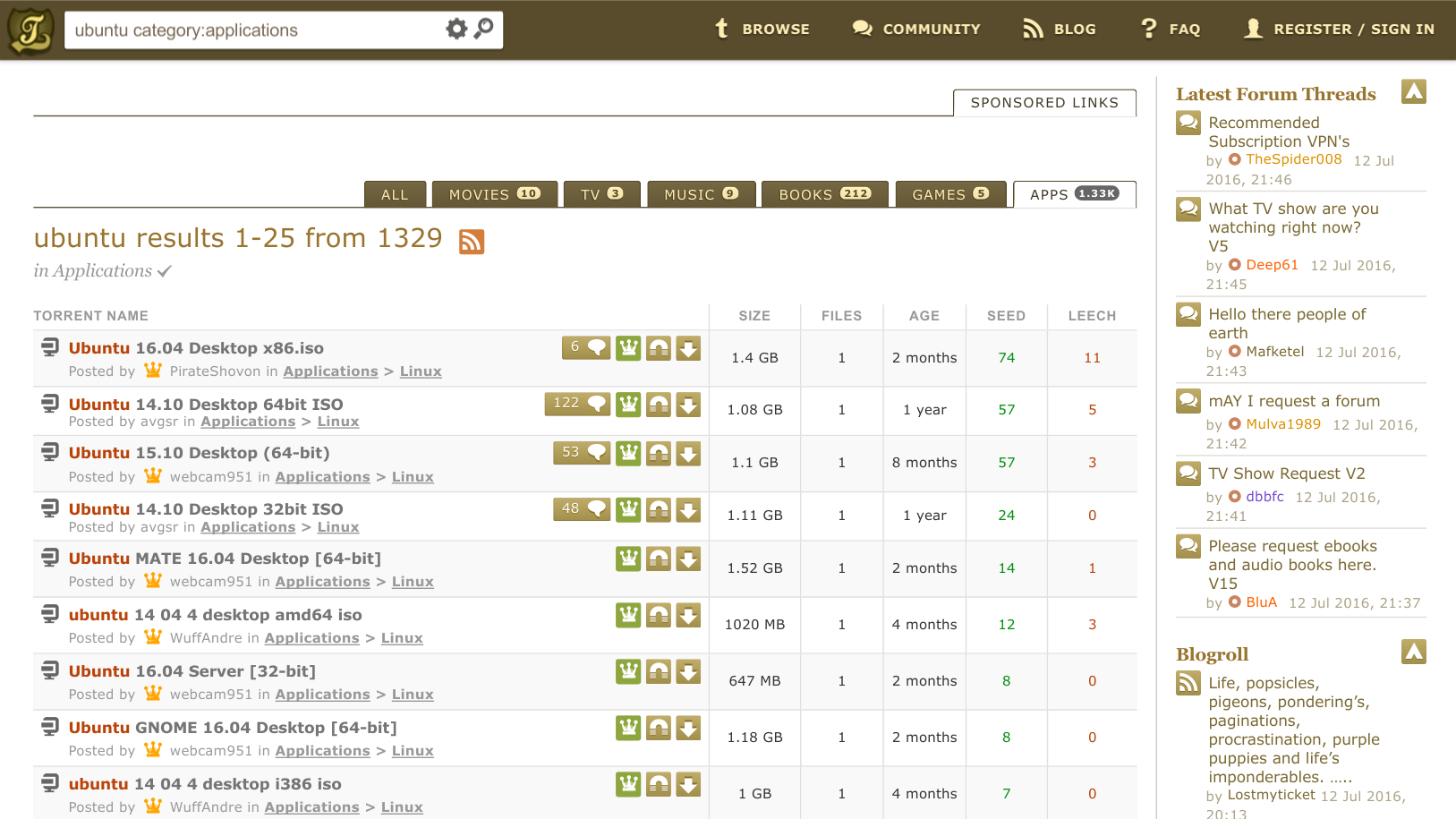The width and height of the screenshot is (1456, 819).
Task: Open the Community menu
Action: 916,29
